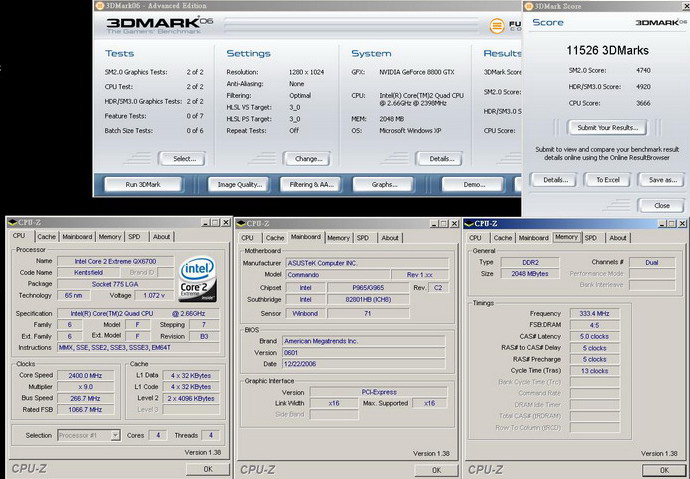
Task: Open SPD tab in the rightmost CPU-Z window
Action: click(591, 237)
